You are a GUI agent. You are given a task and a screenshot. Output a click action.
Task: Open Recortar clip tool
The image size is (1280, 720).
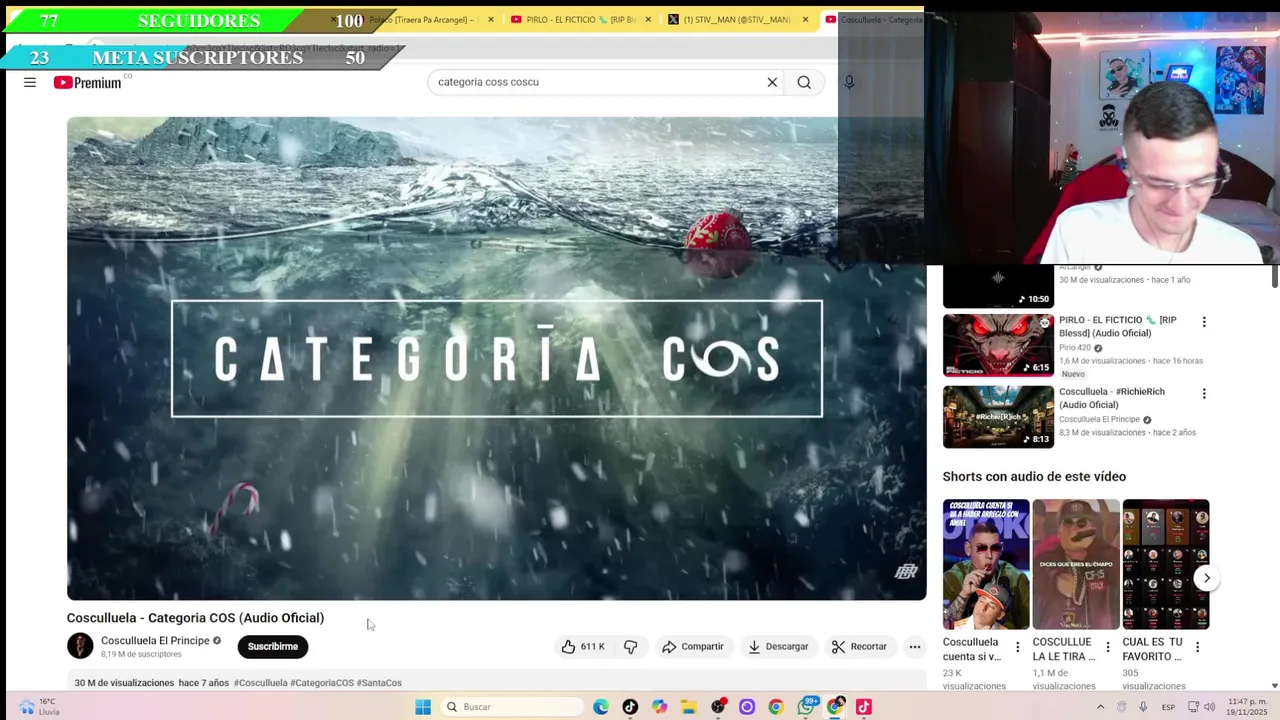point(859,647)
